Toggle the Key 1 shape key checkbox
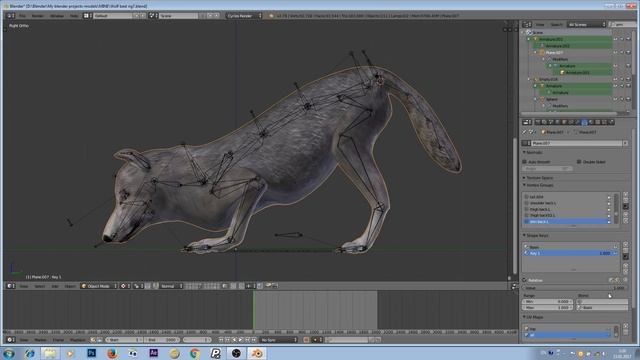Image resolution: width=640 pixels, height=360 pixels. point(615,253)
